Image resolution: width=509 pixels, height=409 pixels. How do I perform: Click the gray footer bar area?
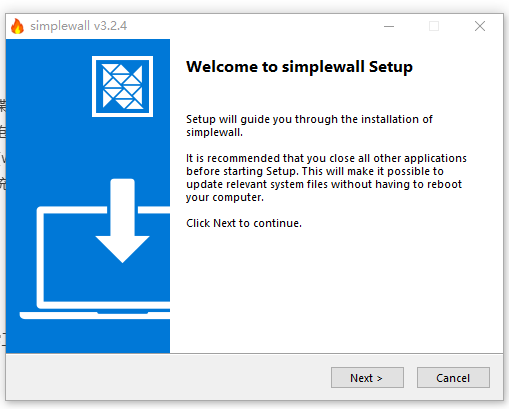(167, 377)
